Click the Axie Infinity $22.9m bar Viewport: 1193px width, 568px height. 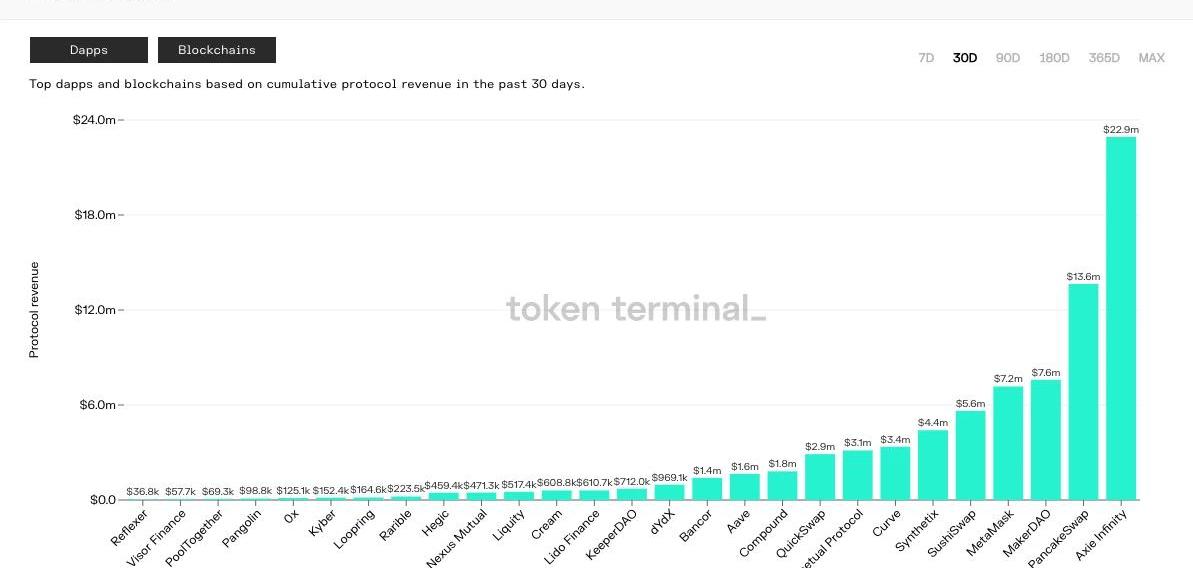click(1120, 318)
